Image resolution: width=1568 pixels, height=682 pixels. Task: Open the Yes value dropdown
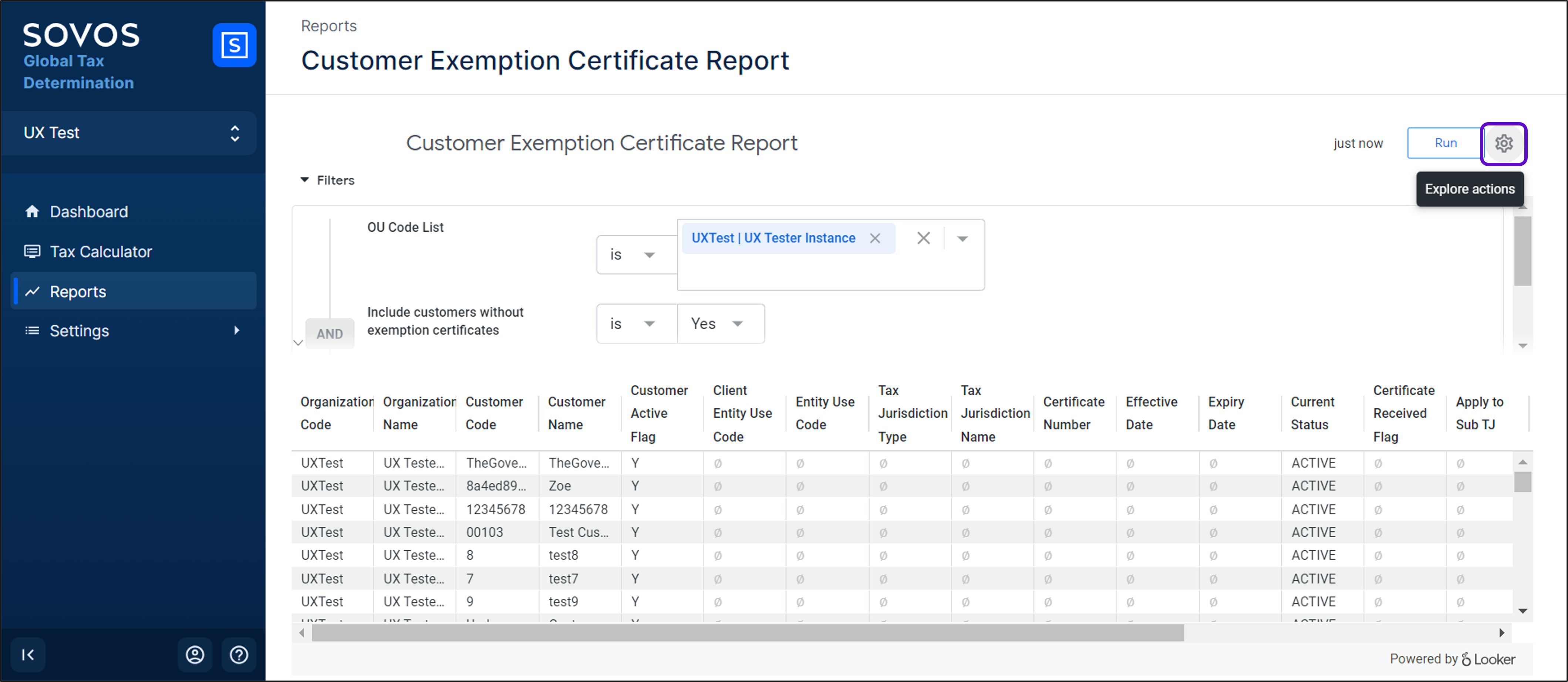[721, 323]
